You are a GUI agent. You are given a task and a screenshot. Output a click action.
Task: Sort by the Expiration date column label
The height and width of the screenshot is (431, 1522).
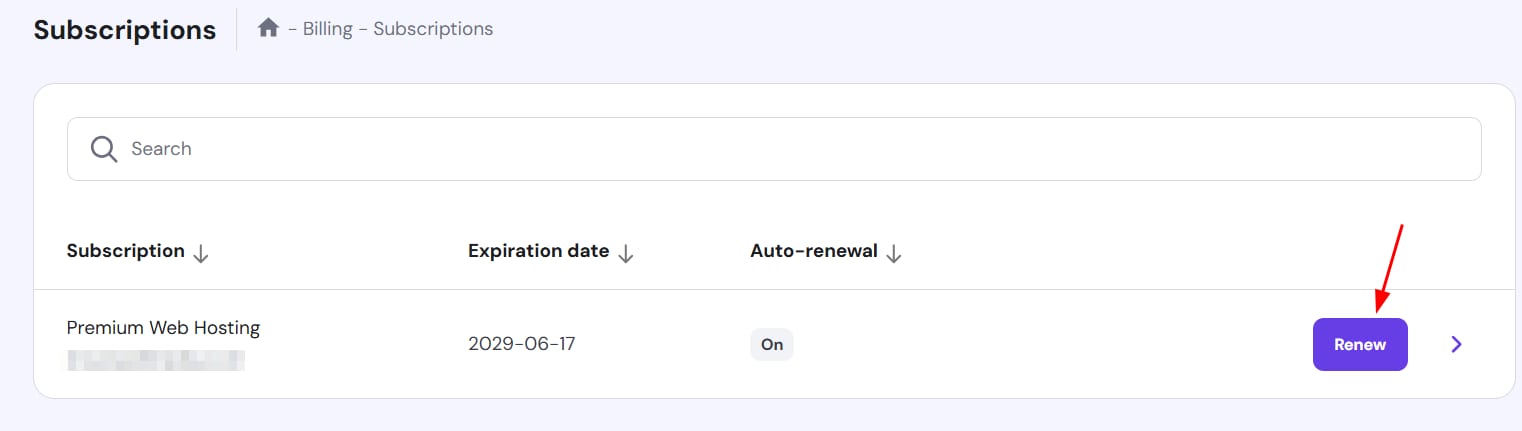(538, 251)
